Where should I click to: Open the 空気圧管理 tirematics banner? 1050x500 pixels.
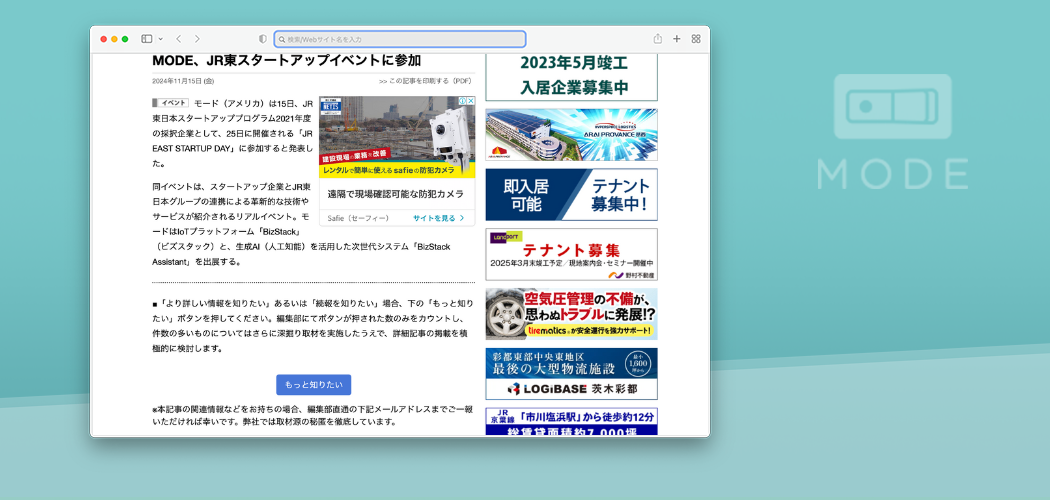(571, 314)
